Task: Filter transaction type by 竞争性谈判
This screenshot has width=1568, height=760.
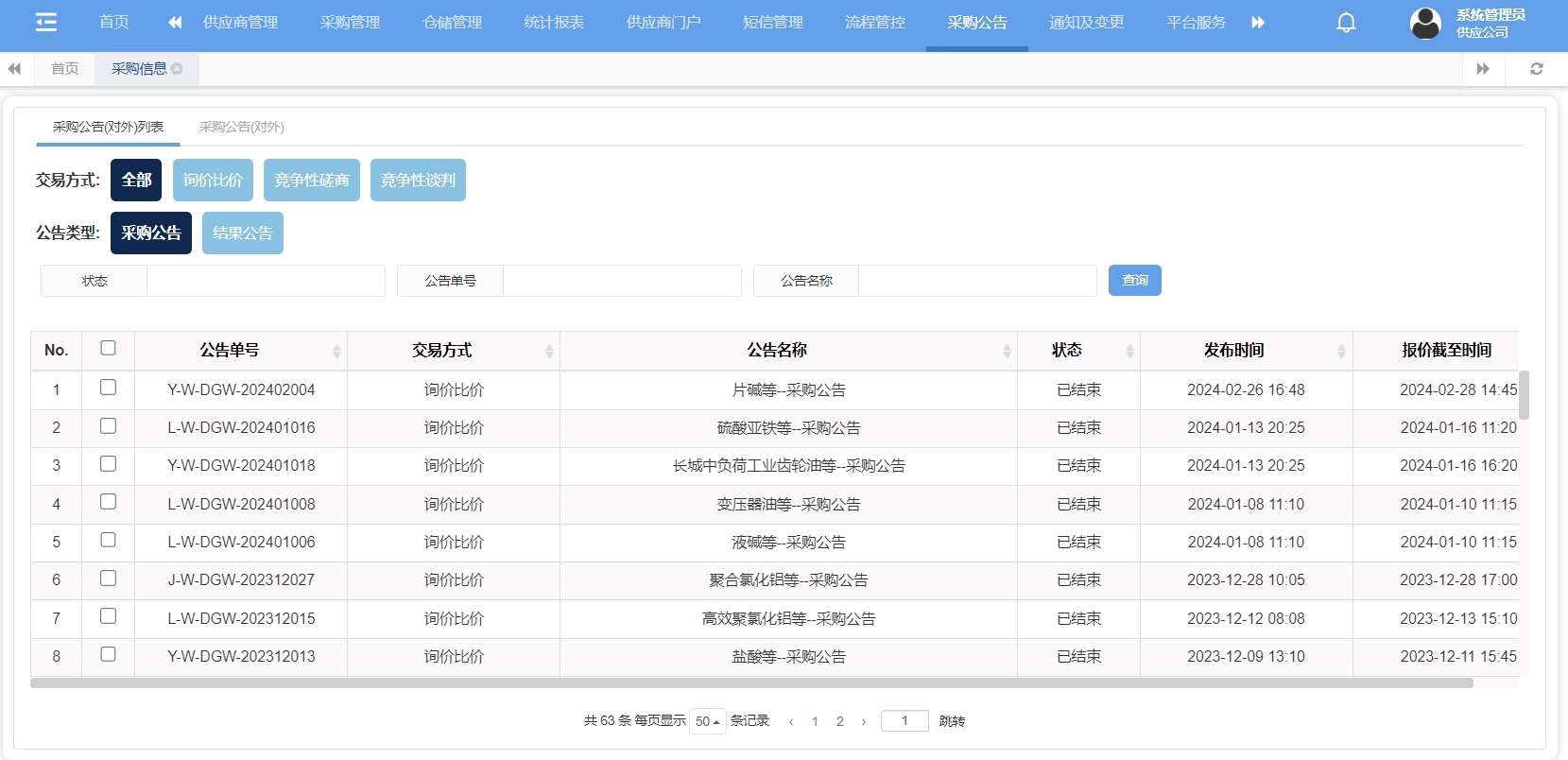Action: (x=418, y=180)
